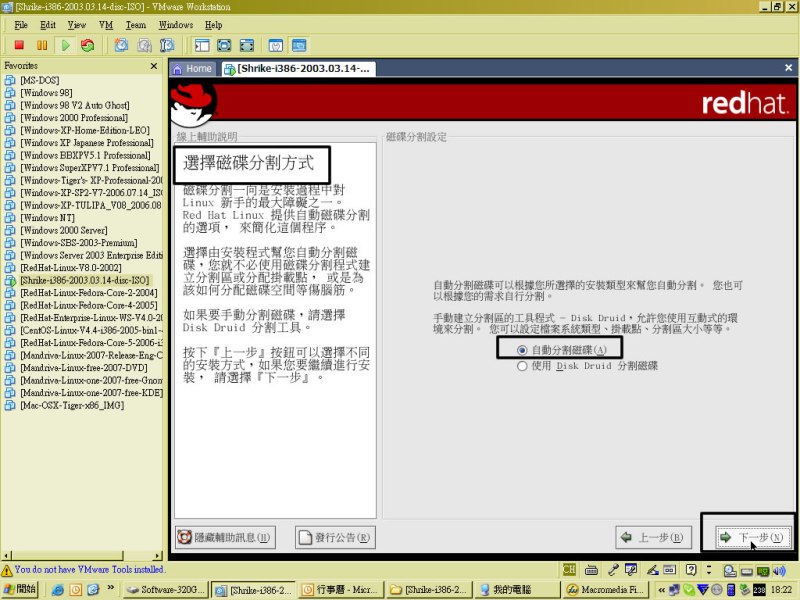Click the red Power Off toolbar icon
800x600 pixels.
point(19,45)
